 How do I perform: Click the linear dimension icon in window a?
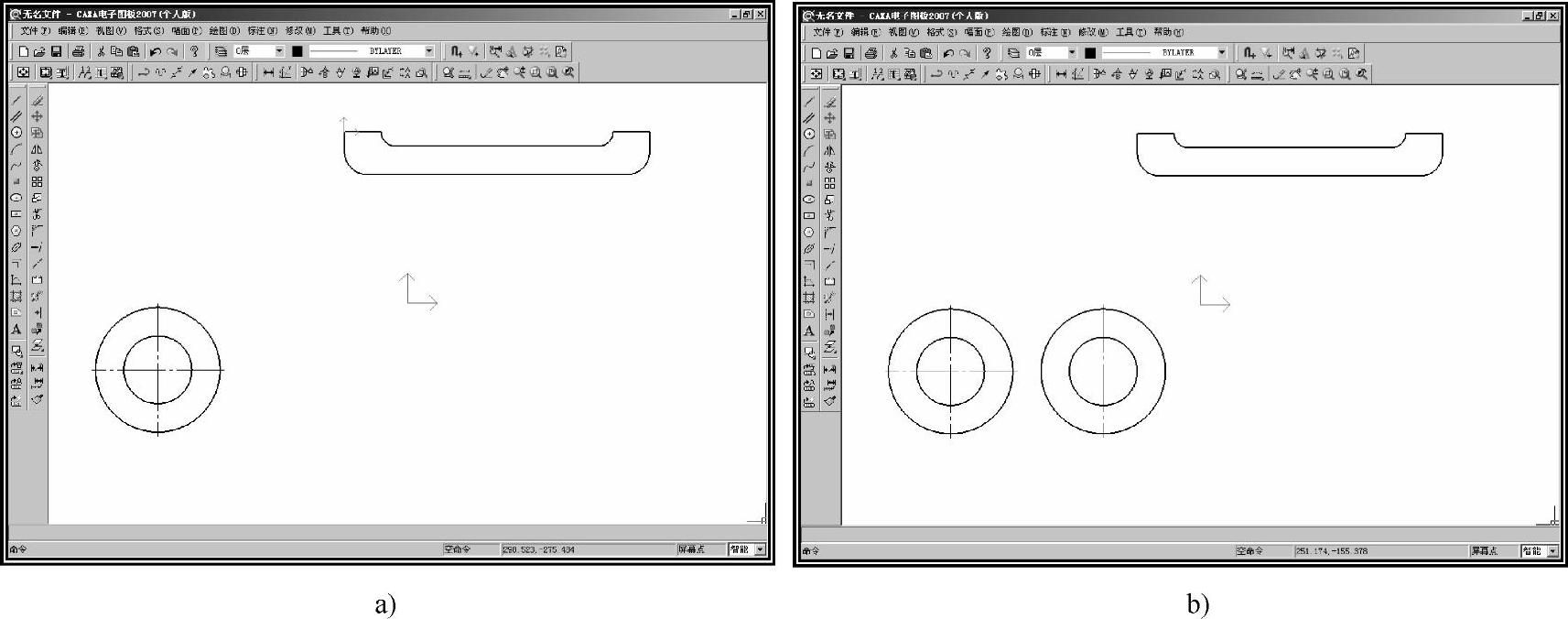point(268,72)
